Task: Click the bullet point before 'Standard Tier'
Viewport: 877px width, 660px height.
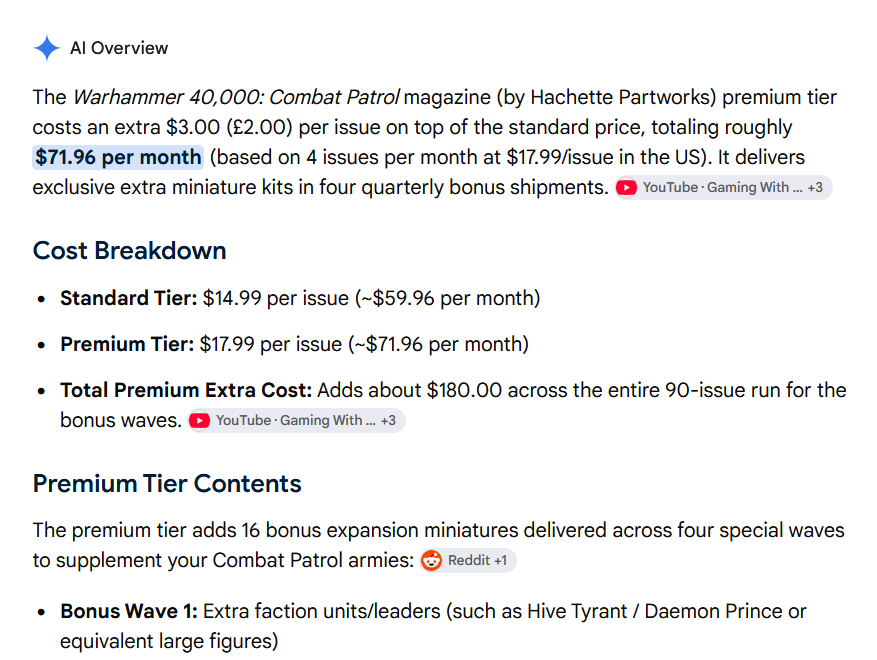Action: tap(41, 299)
